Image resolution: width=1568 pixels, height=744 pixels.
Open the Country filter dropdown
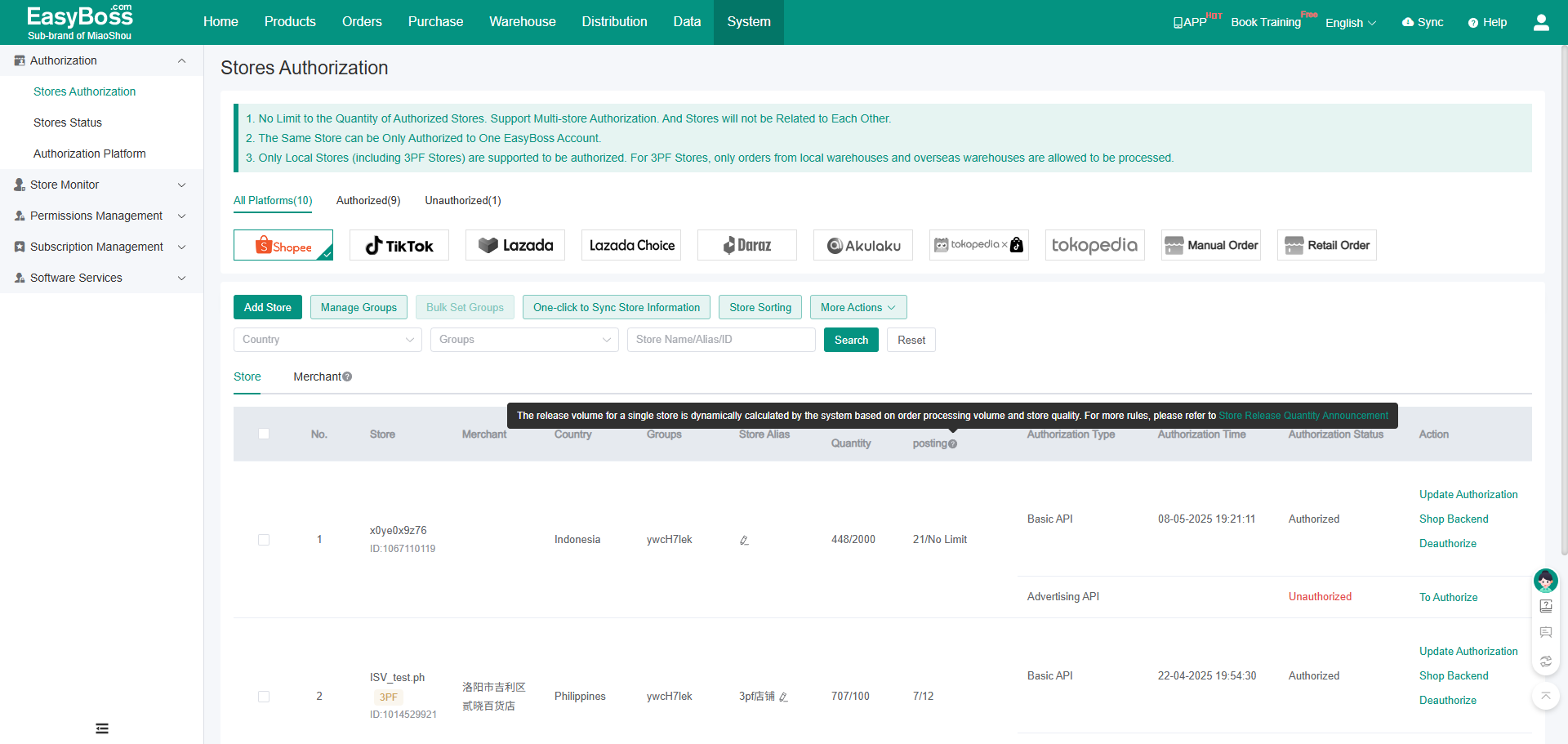click(327, 340)
